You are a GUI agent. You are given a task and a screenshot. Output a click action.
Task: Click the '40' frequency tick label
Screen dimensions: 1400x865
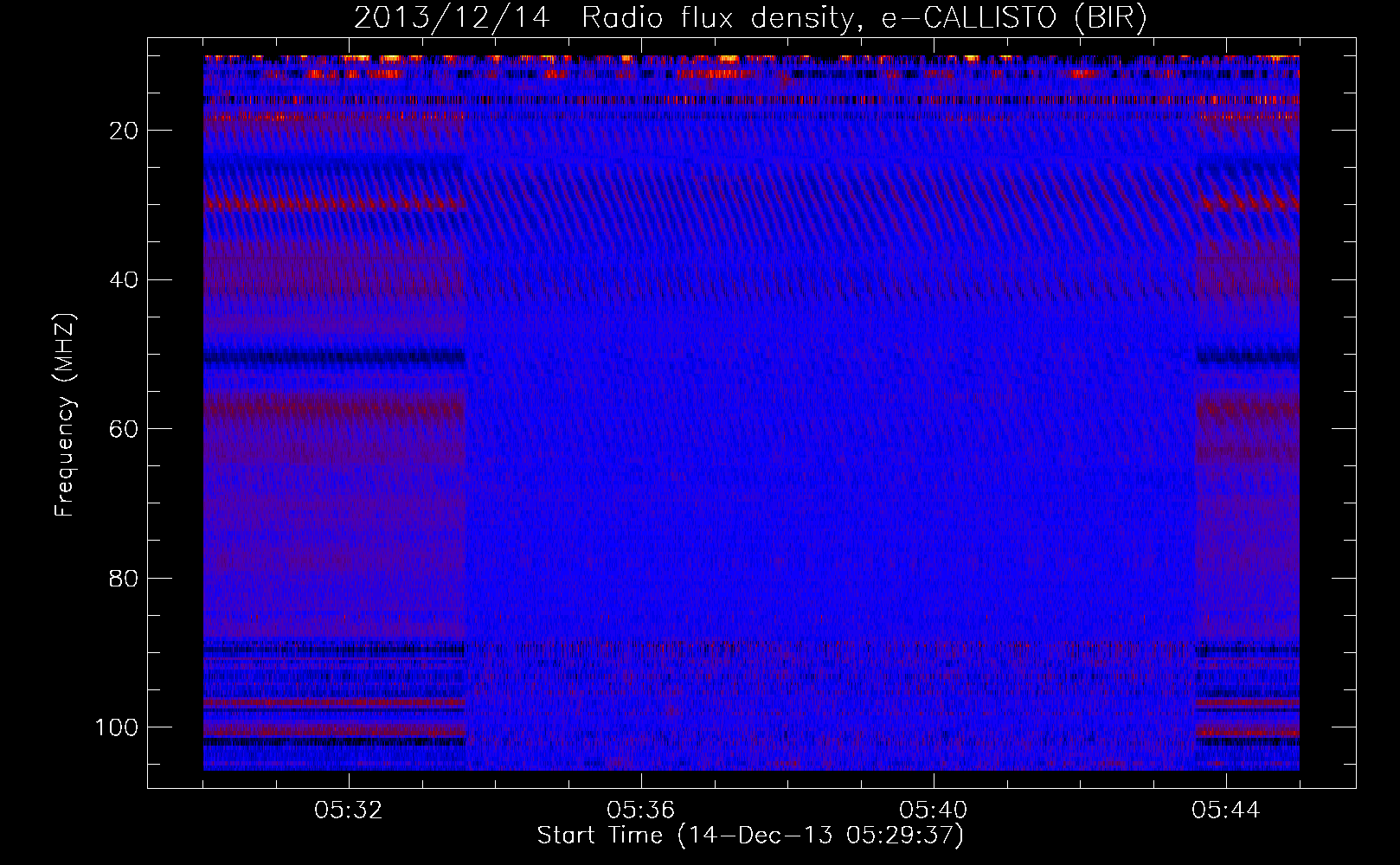click(124, 280)
